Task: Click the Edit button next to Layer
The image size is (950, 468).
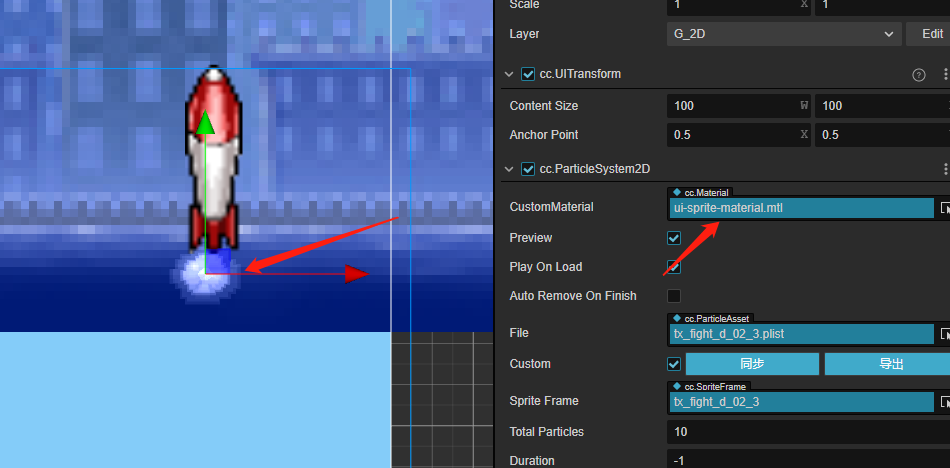Action: coord(928,34)
